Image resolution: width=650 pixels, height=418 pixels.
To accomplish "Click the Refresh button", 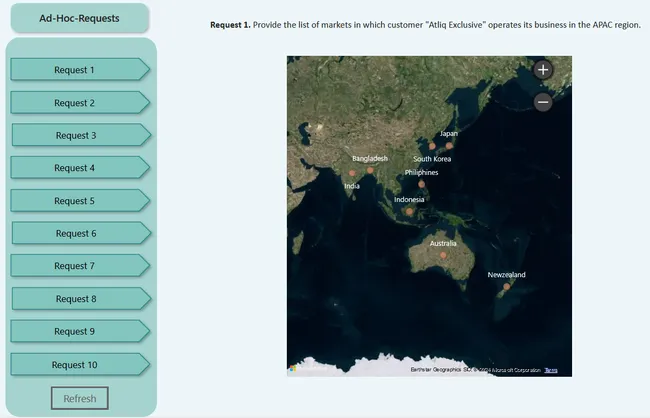I will coord(80,398).
